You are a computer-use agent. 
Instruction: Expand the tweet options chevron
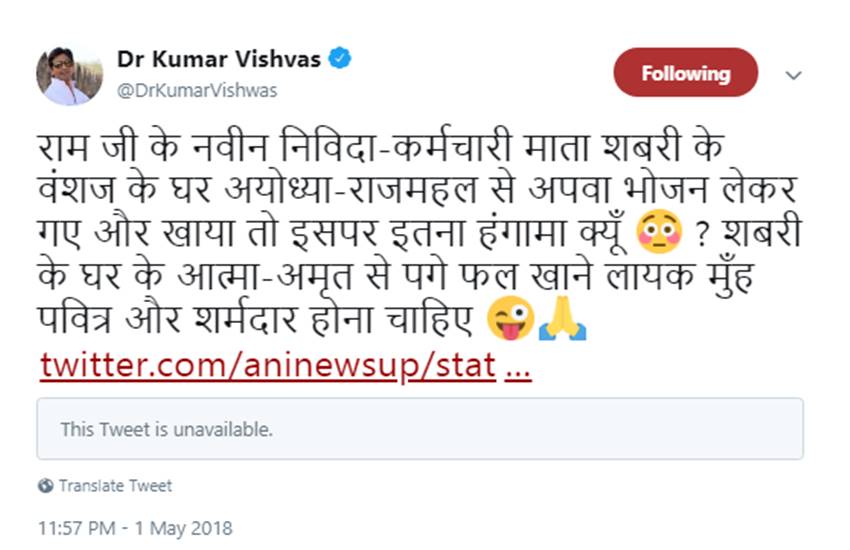(793, 75)
